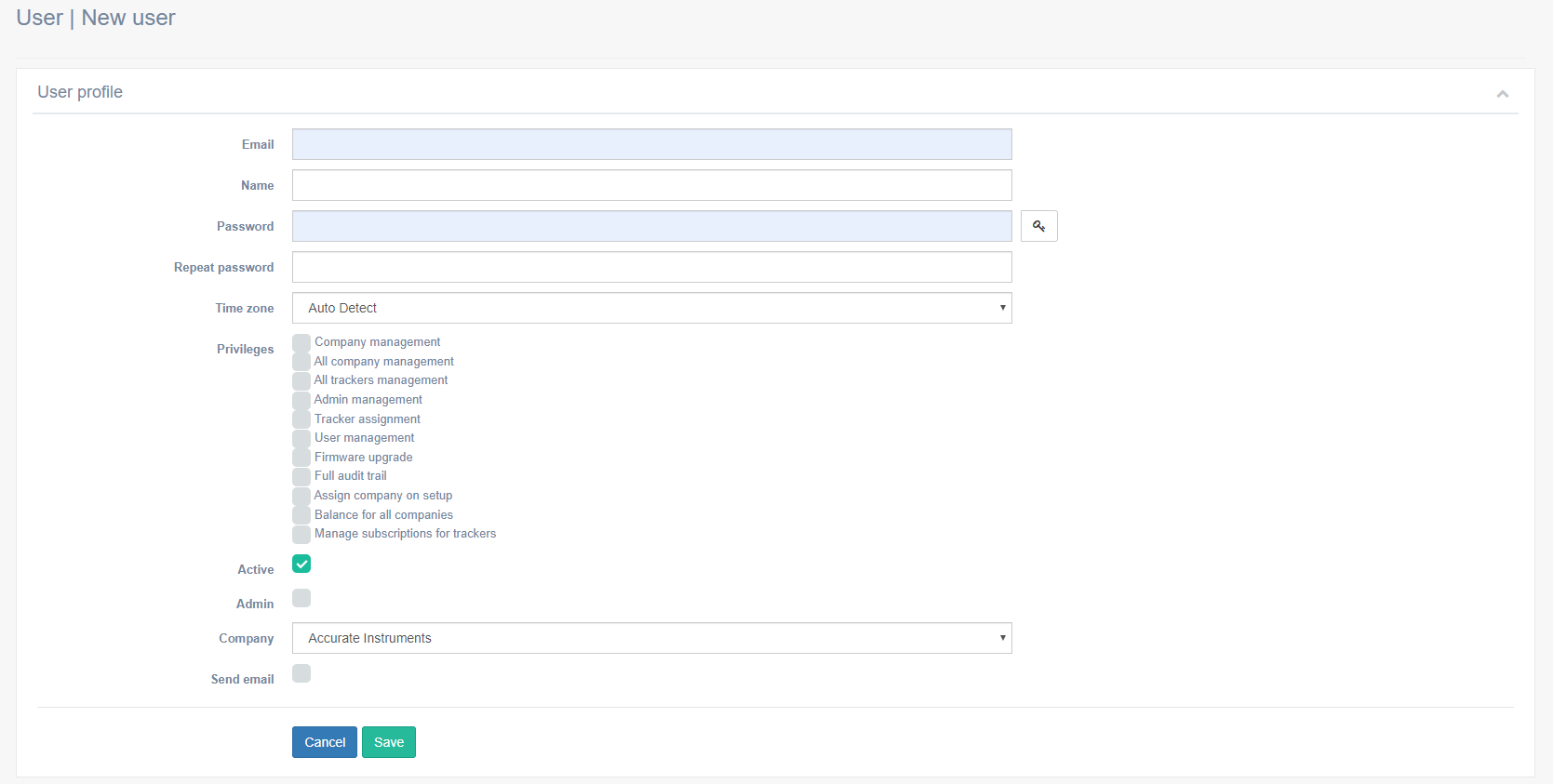Viewport: 1553px width, 784px height.
Task: Tick the Tracker assignment checkbox
Action: 301,419
